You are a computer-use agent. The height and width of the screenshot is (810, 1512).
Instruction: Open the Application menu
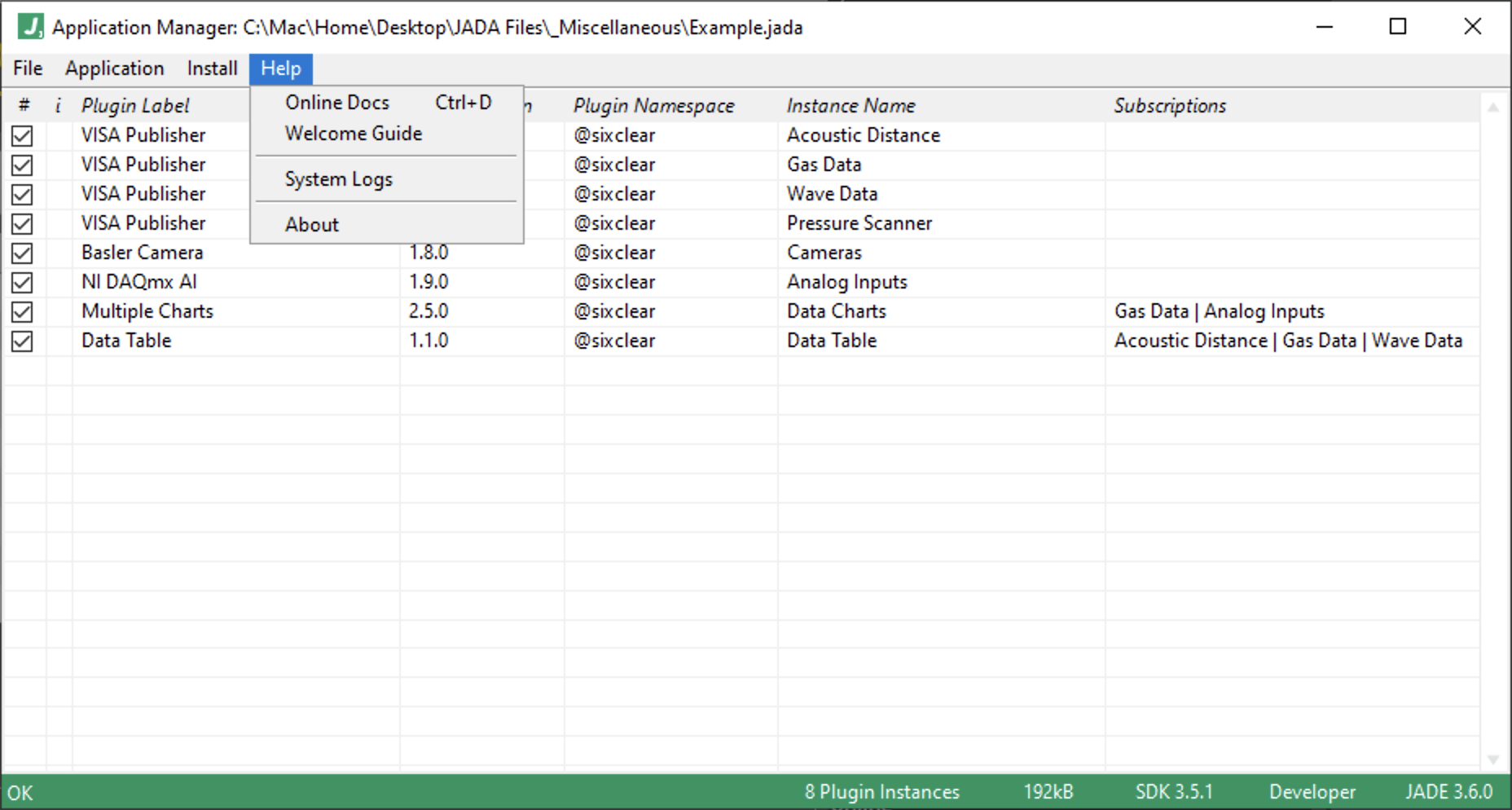coord(115,68)
